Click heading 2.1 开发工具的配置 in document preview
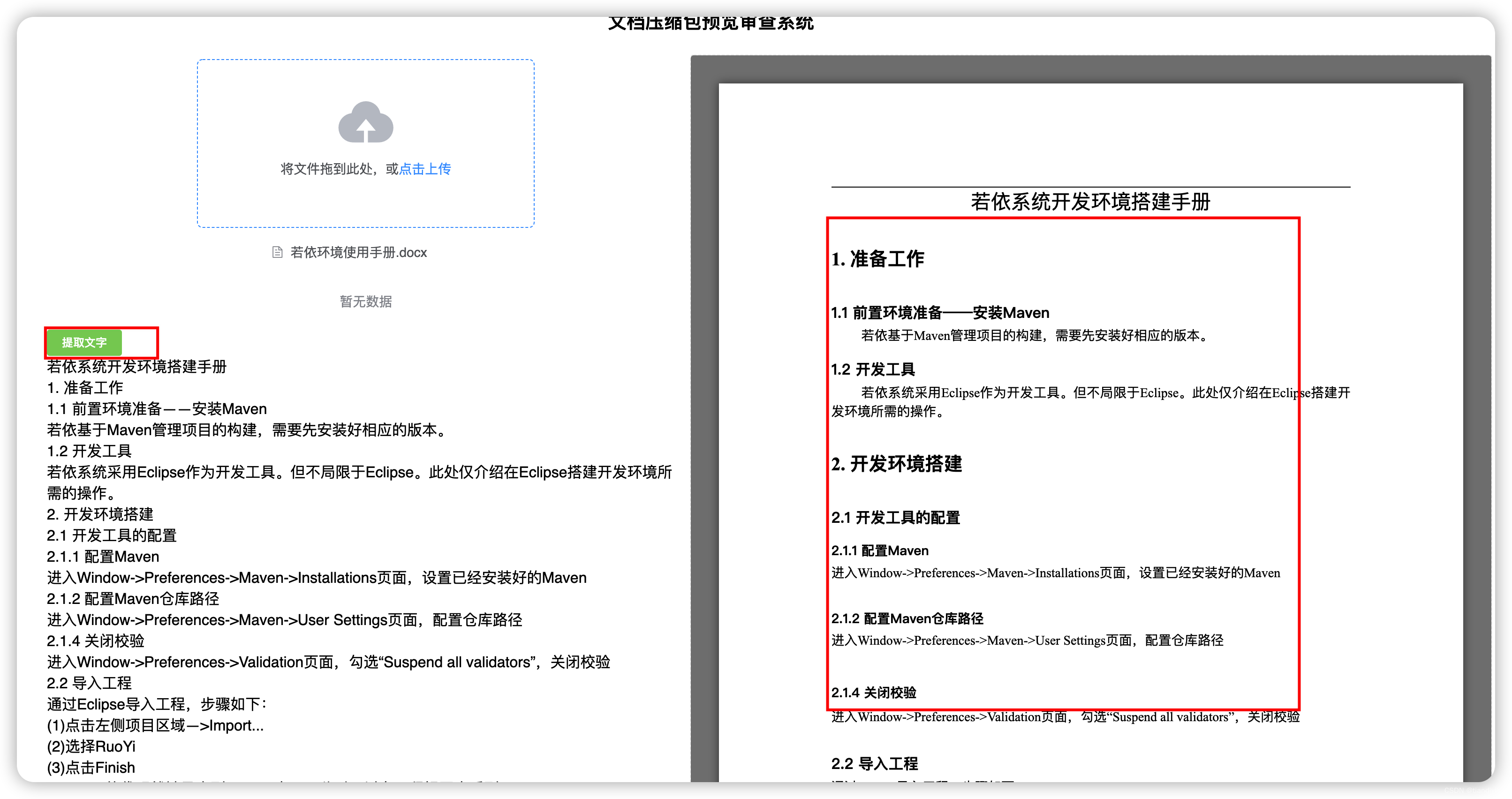Viewport: 1512px width, 799px height. click(895, 518)
